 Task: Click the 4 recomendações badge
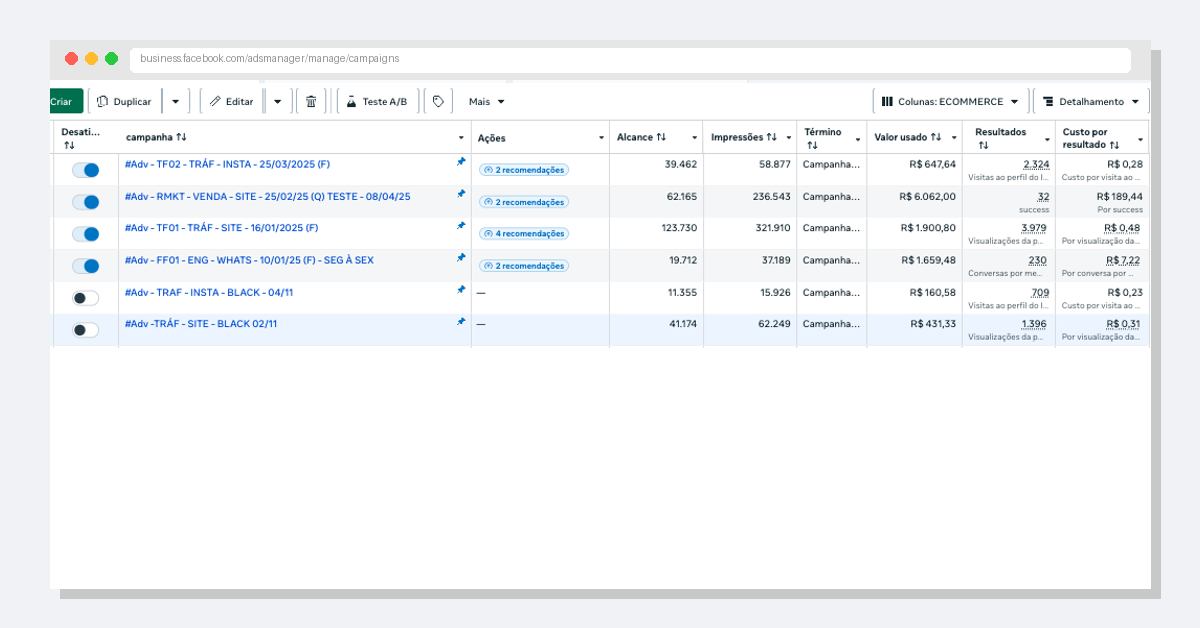pos(524,234)
